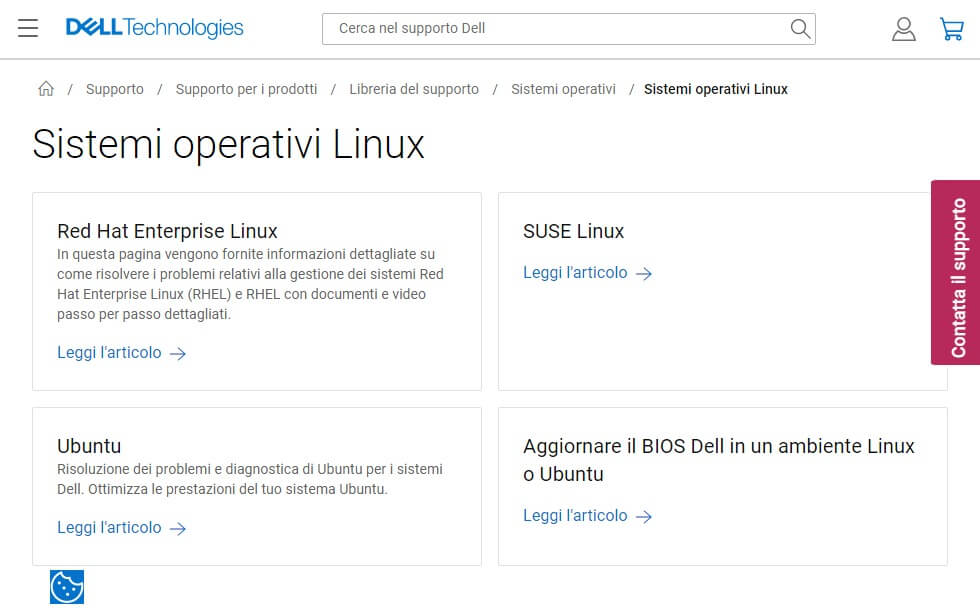Click the Sistemi operativi Linux page heading

228,144
